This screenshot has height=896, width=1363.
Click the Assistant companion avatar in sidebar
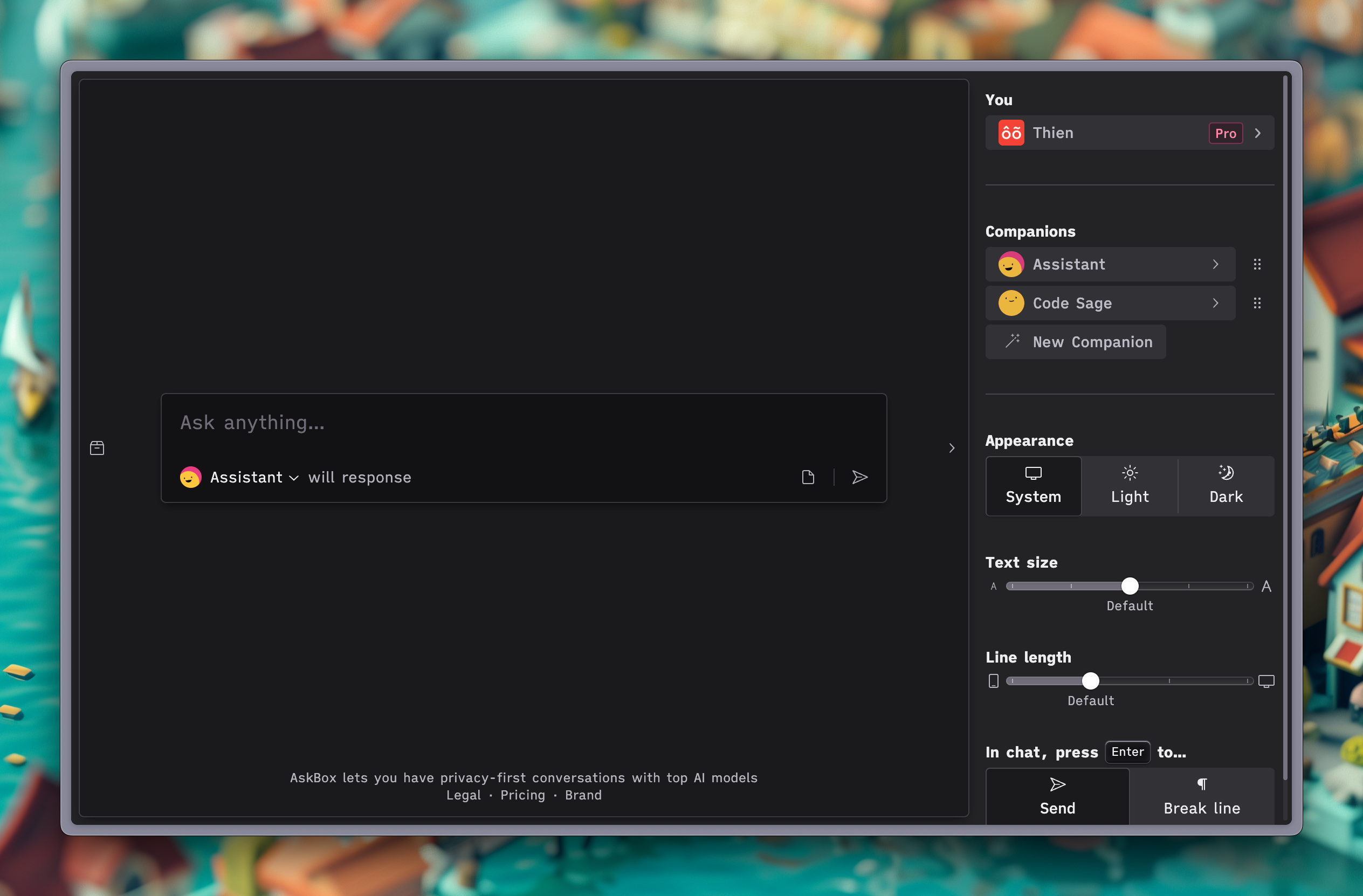pos(1011,264)
